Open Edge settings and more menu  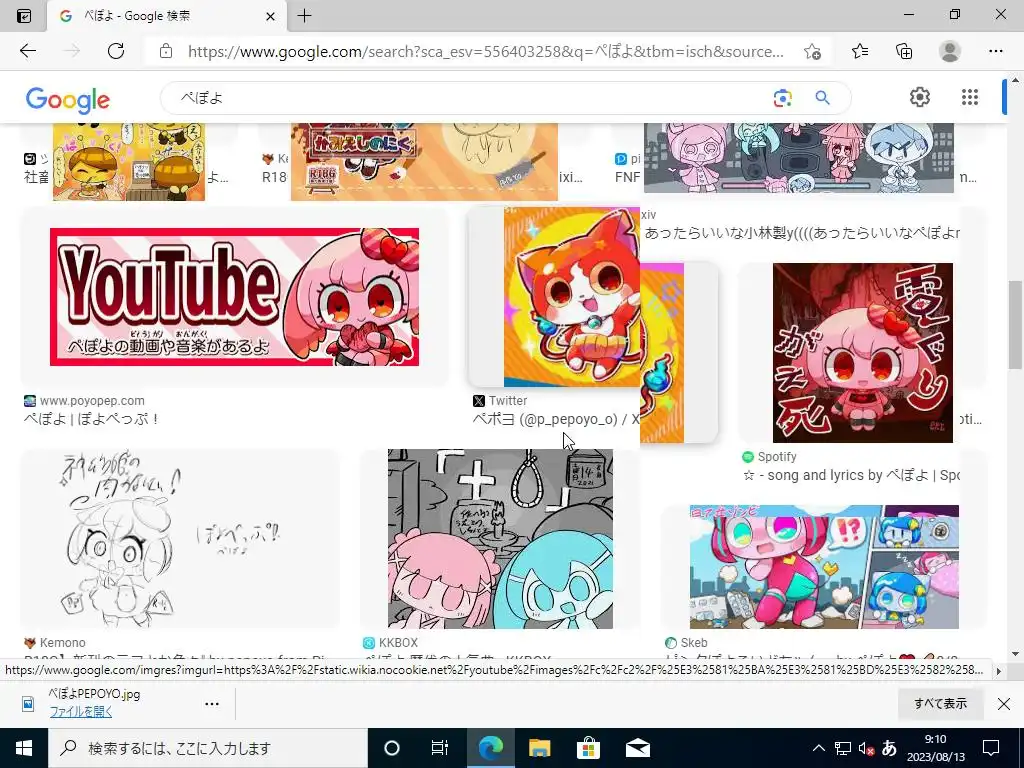(x=995, y=51)
